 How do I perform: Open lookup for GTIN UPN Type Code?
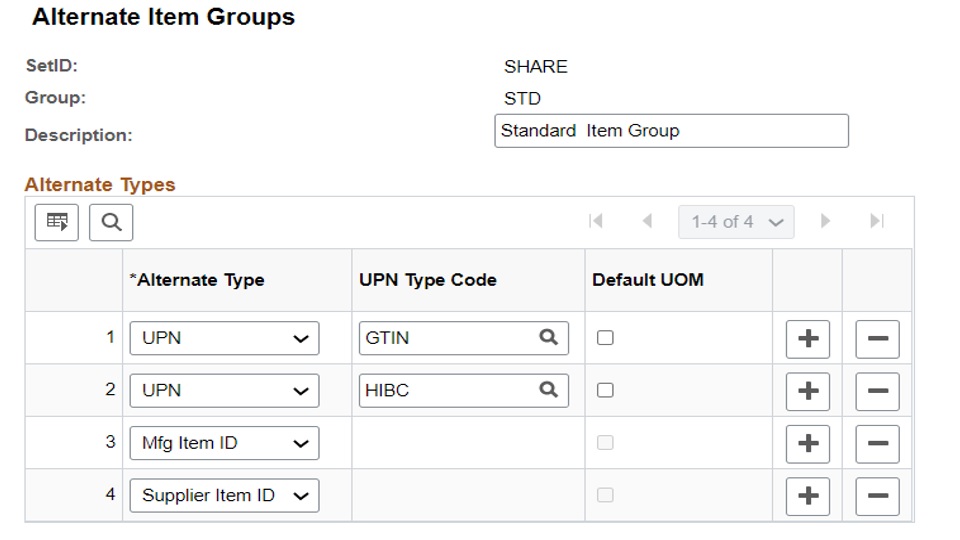[x=549, y=337]
